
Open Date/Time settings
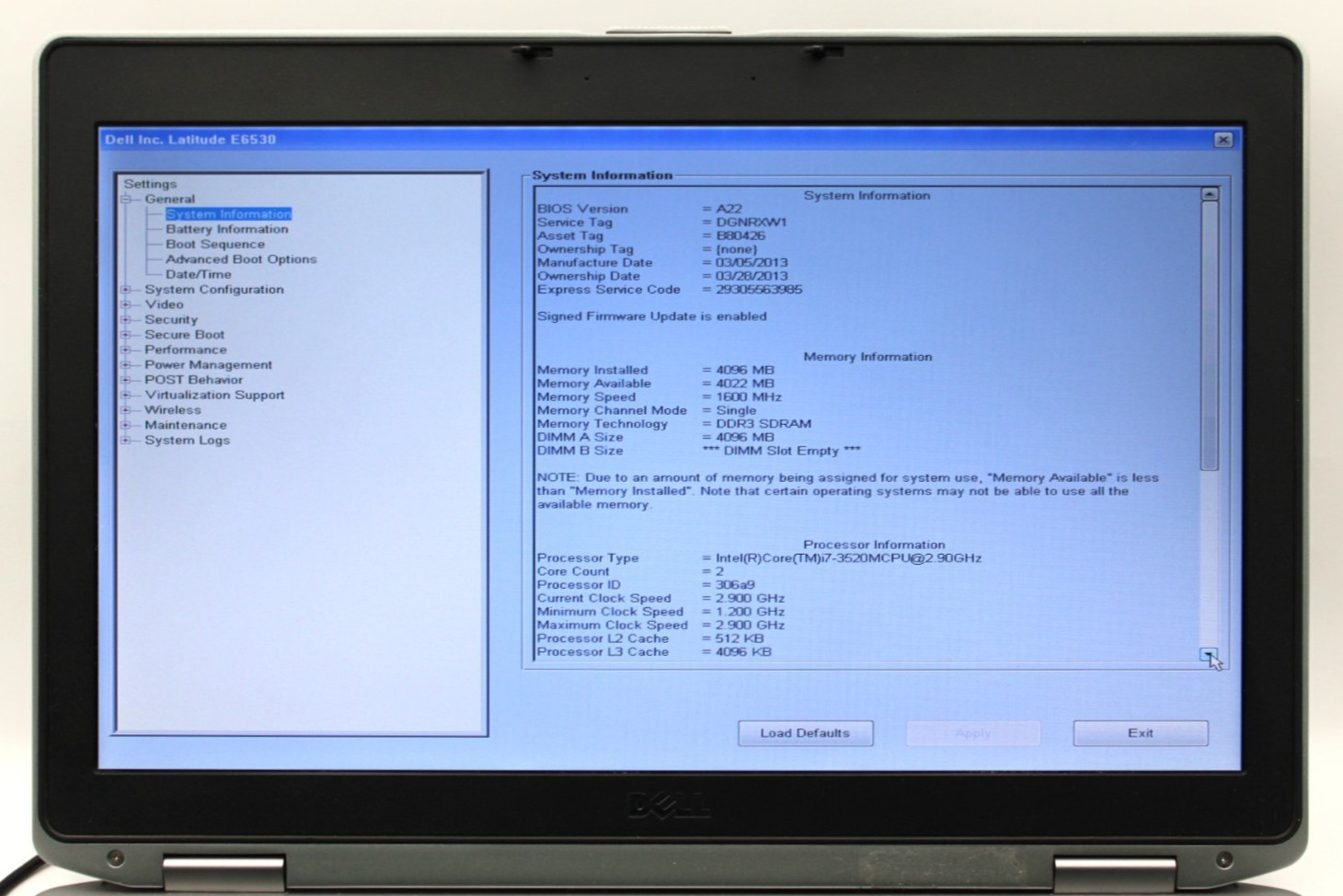(198, 274)
